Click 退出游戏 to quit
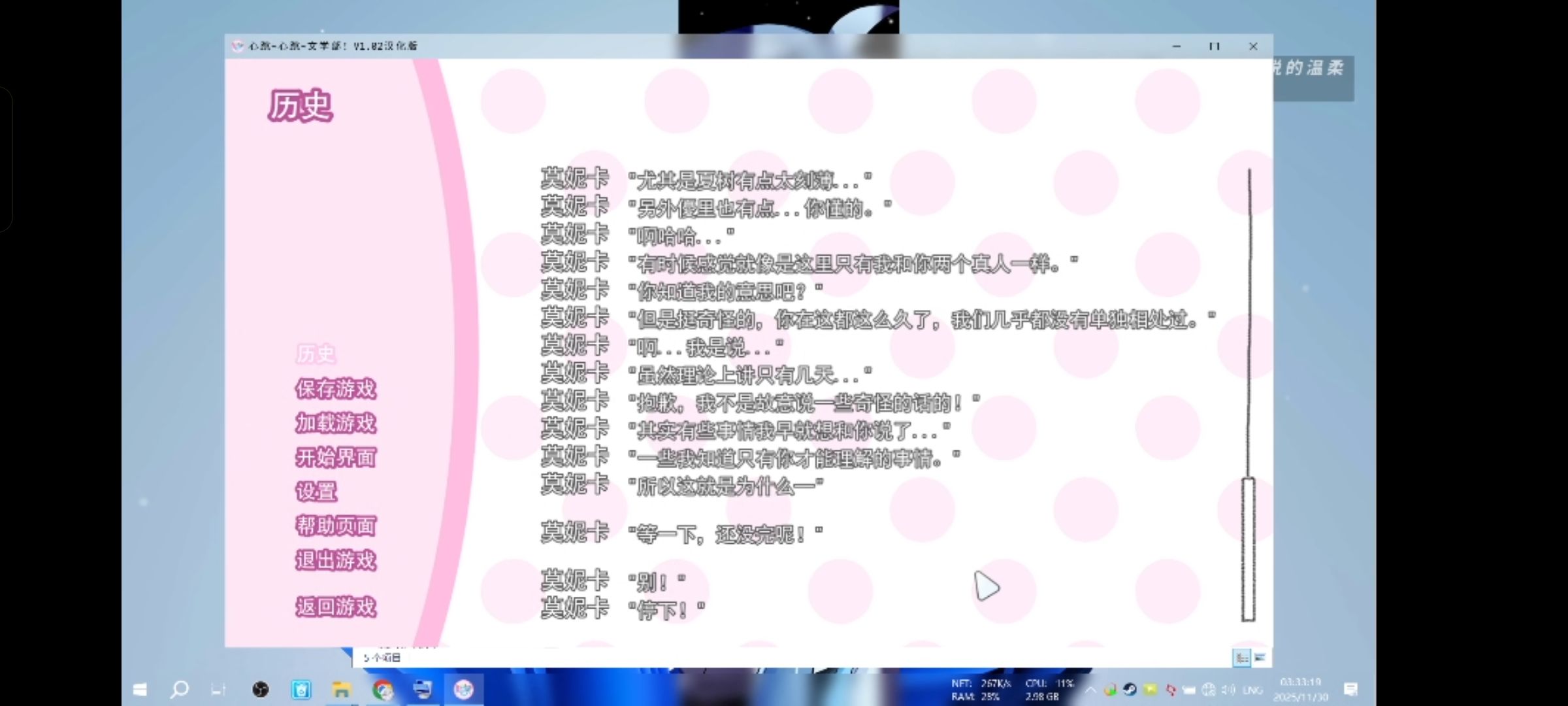 click(336, 560)
